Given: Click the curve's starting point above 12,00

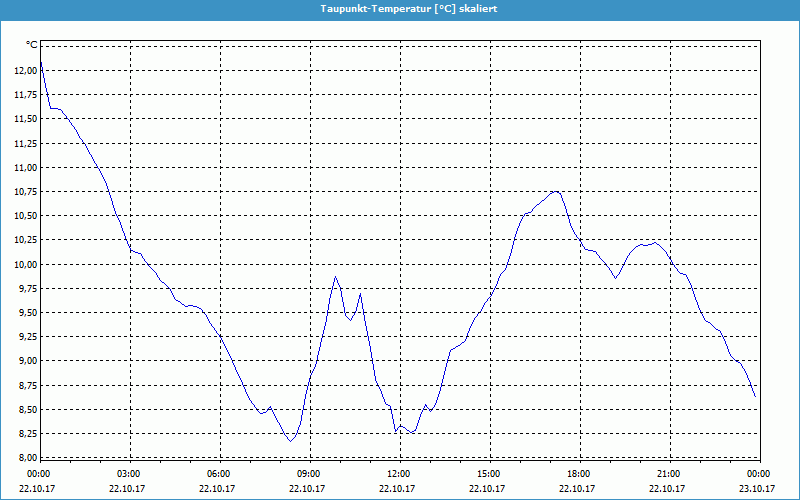Looking at the screenshot, I should (x=41, y=62).
